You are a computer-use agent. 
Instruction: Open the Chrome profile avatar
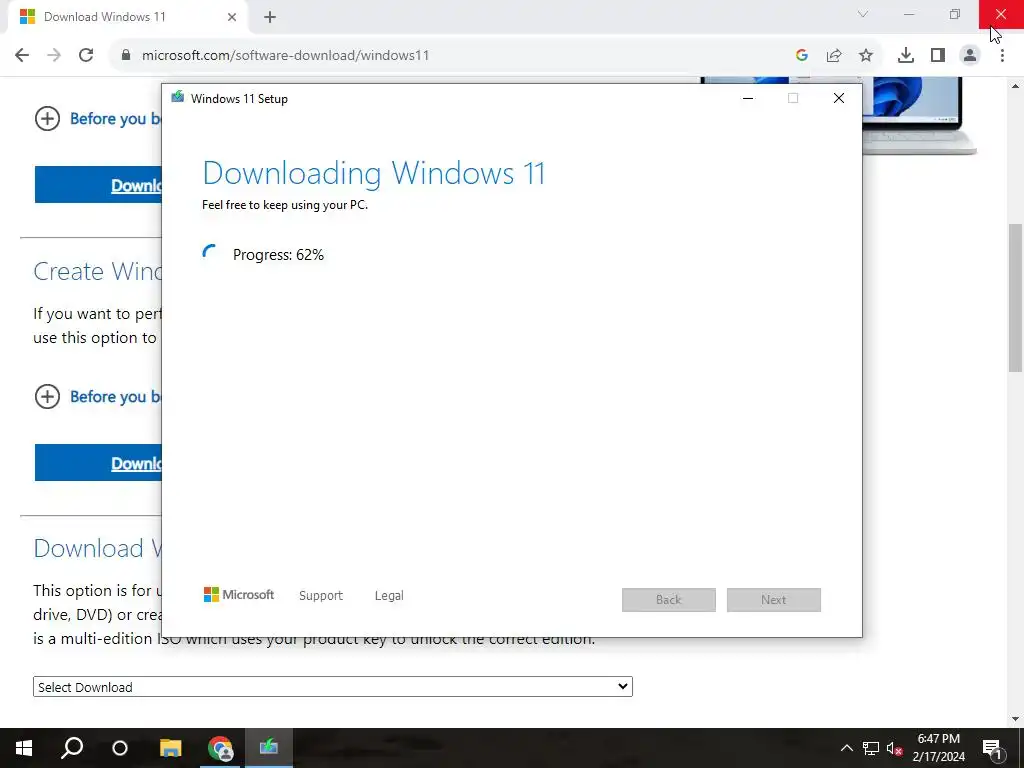point(970,56)
